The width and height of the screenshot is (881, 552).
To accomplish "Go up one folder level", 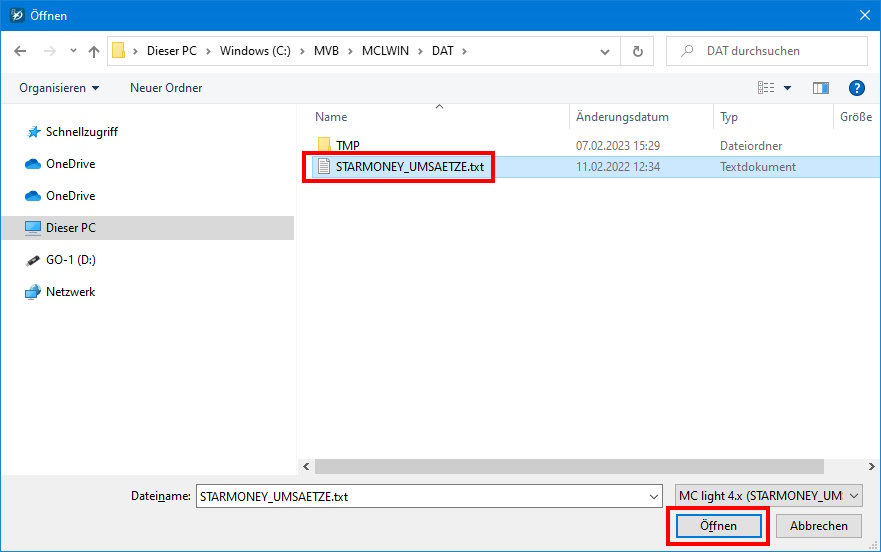I will point(94,52).
